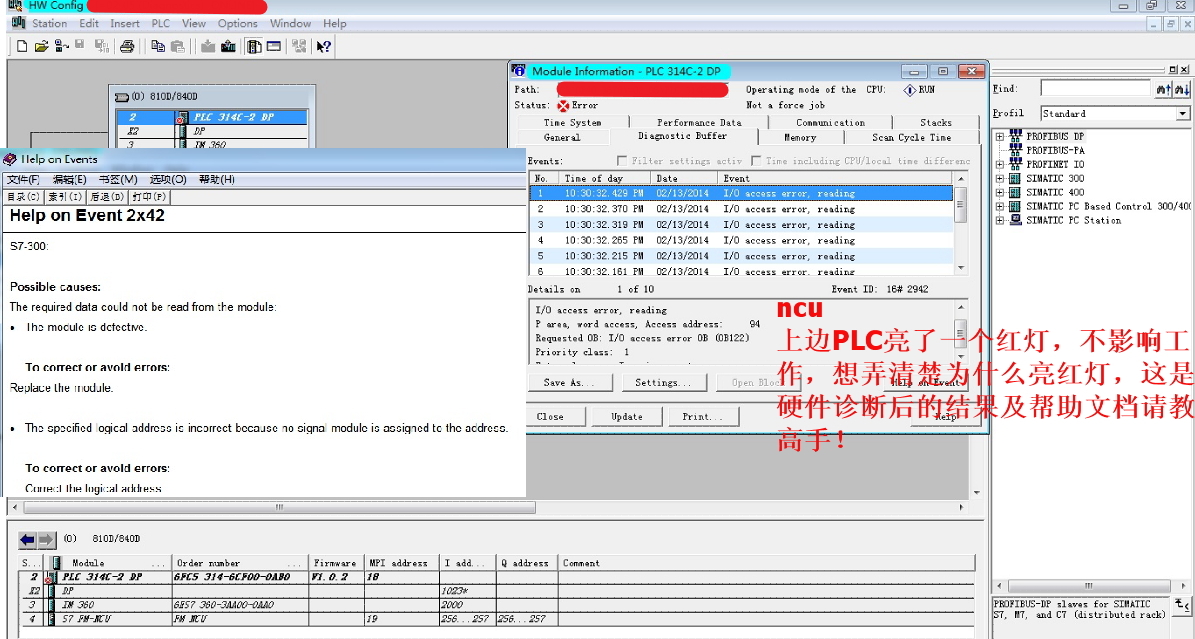Screen dimensions: 1195x639
Task: Toggle Time including CPU/local time difference checkbox
Action: click(756, 161)
